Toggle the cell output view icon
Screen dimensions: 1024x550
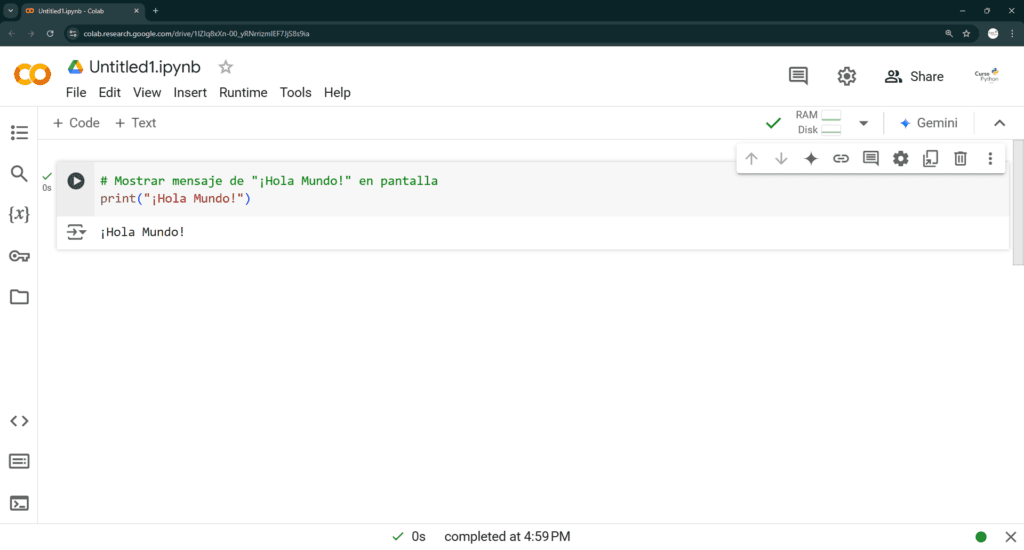(x=76, y=232)
